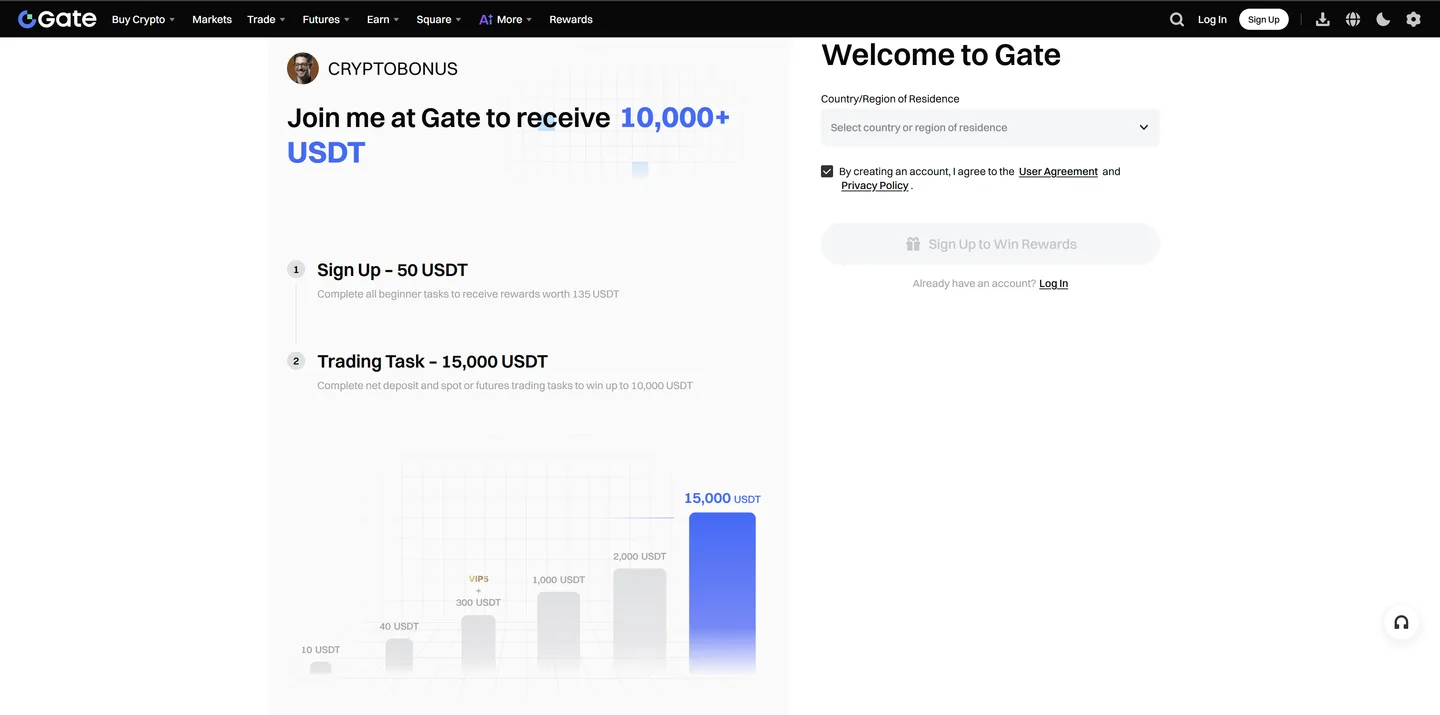This screenshot has height=715, width=1440.
Task: Click the Sign Up pill button
Action: point(1264,19)
